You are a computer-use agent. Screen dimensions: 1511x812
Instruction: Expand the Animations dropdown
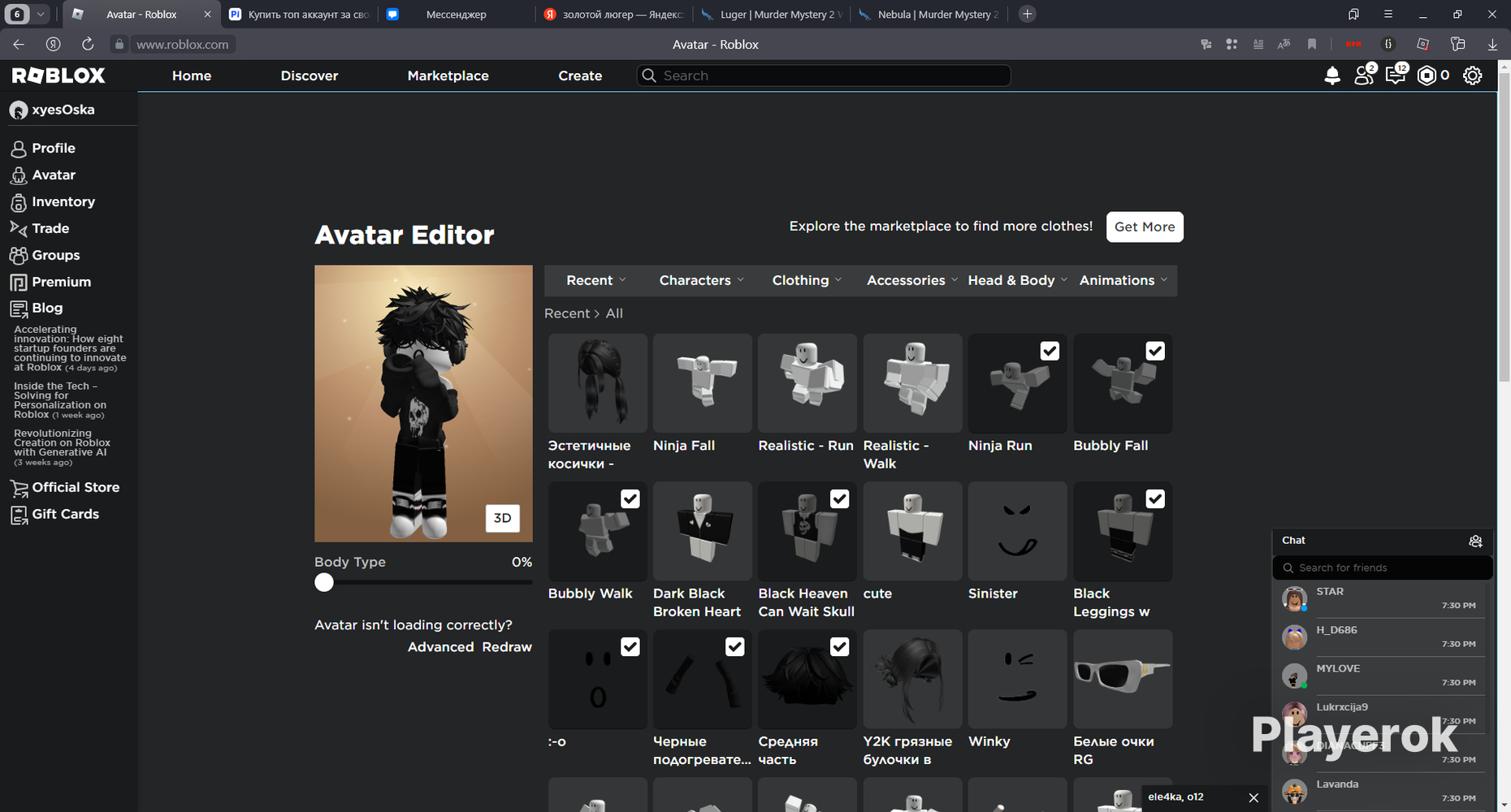coord(1124,280)
